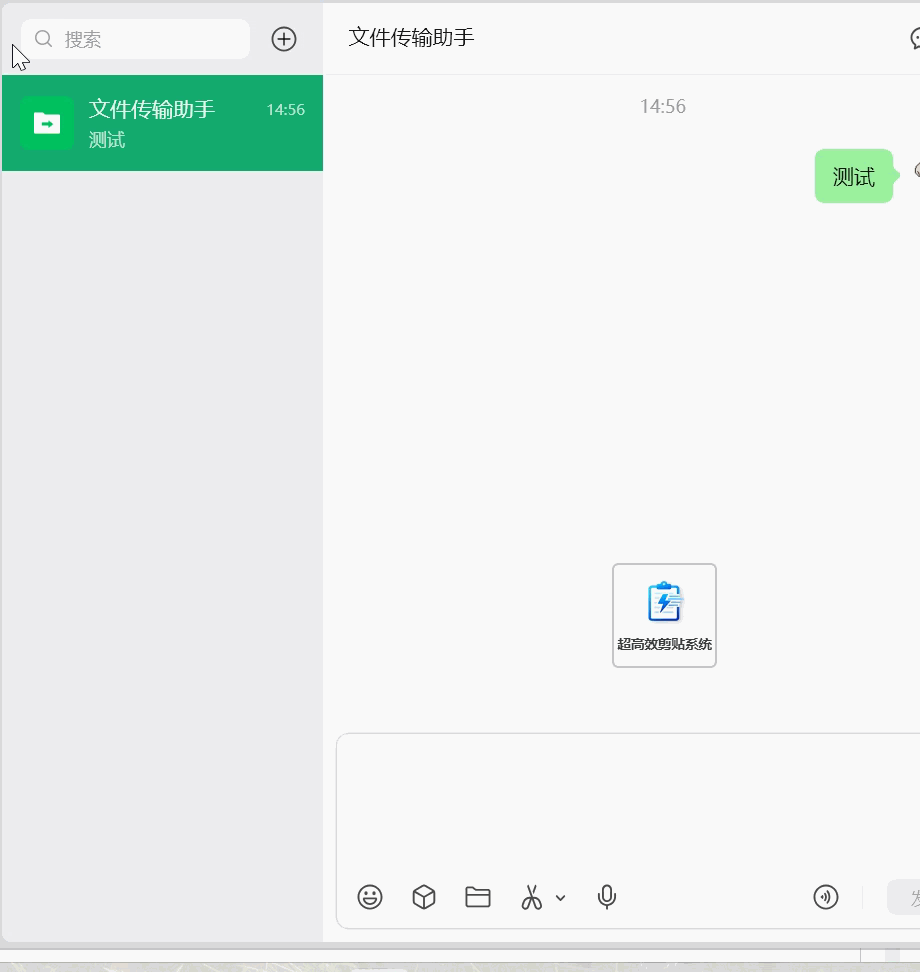Click the 超高效剪贴系统 clipboard thumbnail

click(x=664, y=615)
